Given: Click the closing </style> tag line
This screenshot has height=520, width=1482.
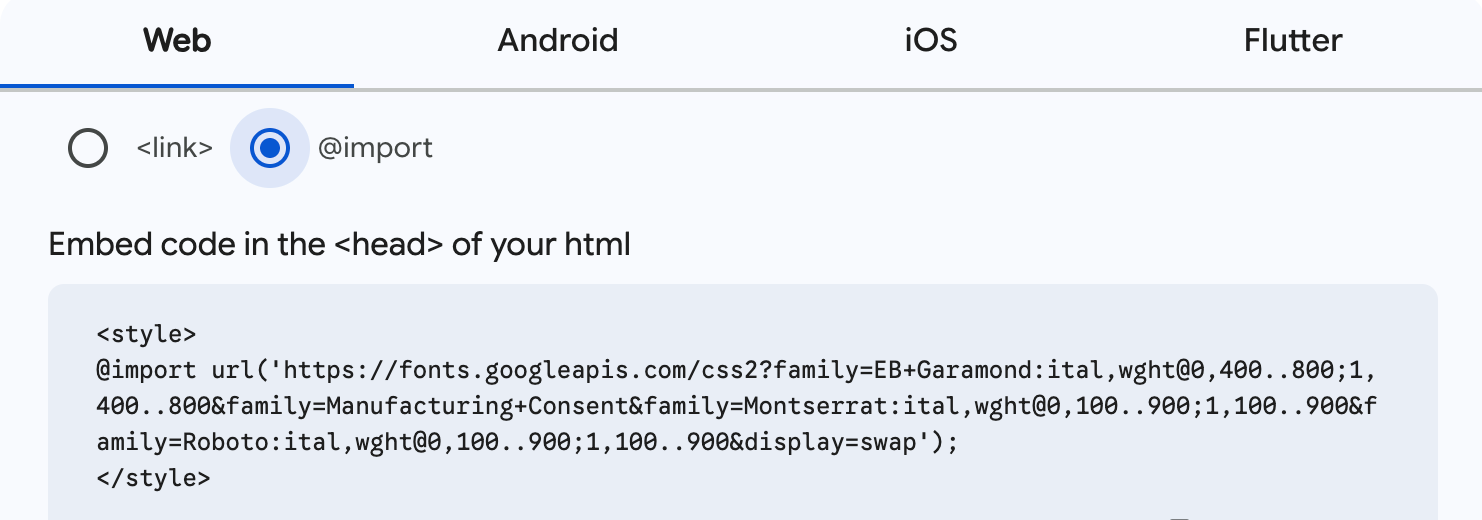Looking at the screenshot, I should [x=153, y=478].
